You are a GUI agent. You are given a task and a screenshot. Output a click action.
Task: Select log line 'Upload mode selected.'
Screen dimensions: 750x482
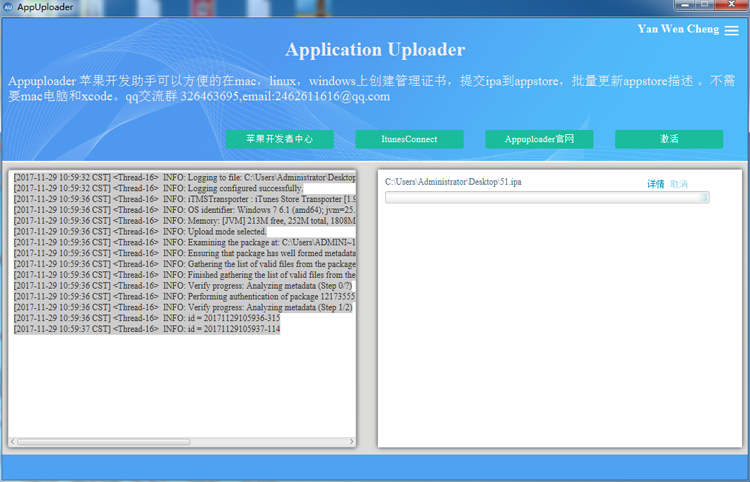[x=140, y=231]
